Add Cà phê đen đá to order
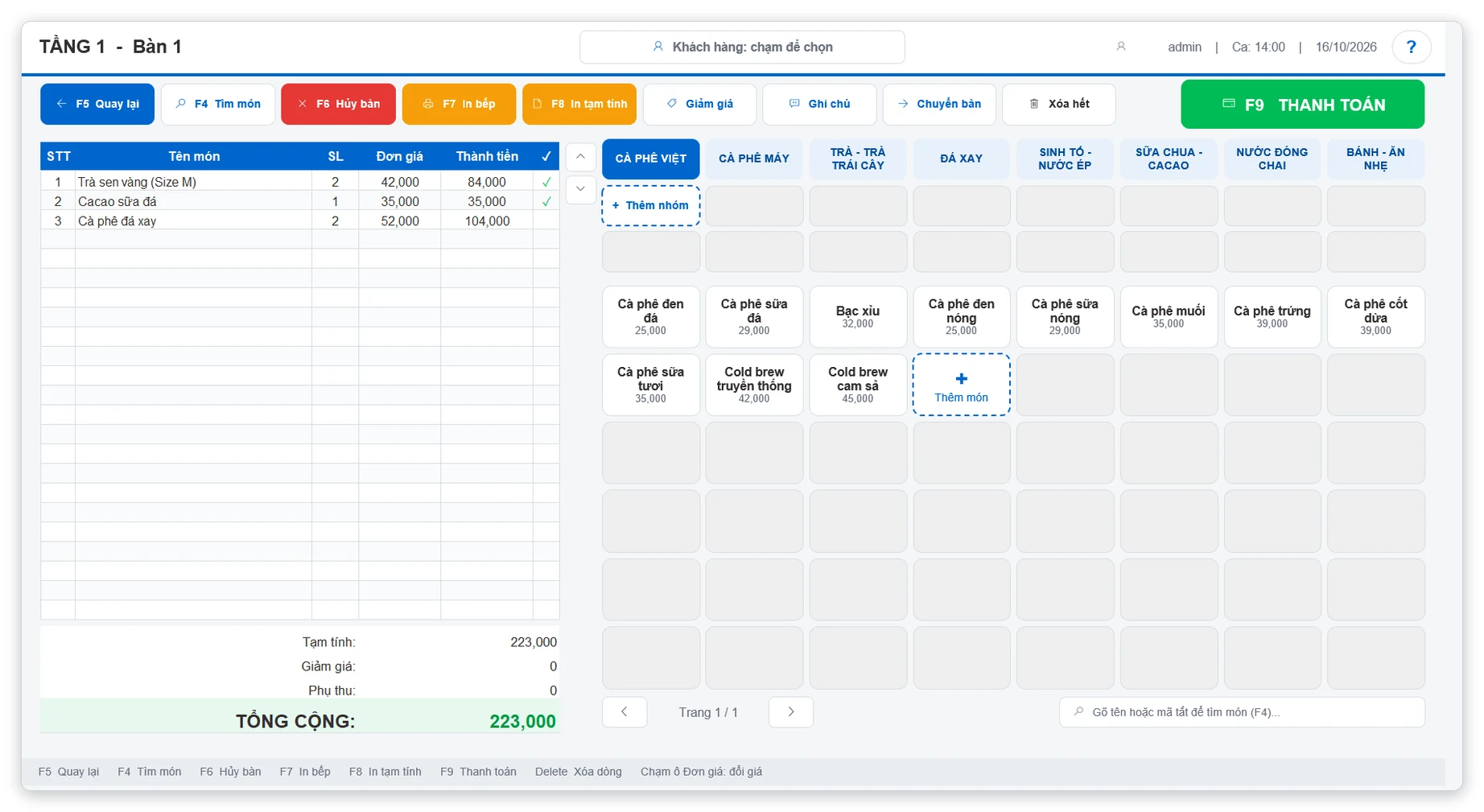 [650, 317]
